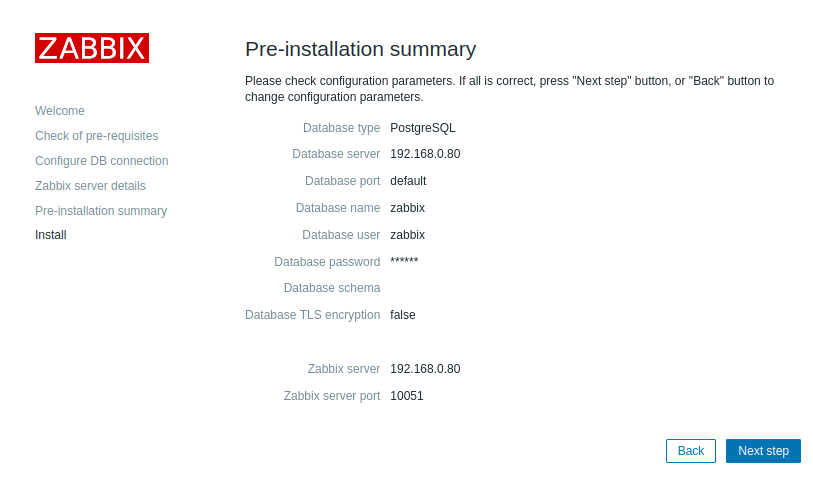Click the Database port default value
The width and height of the screenshot is (813, 486).
(408, 181)
